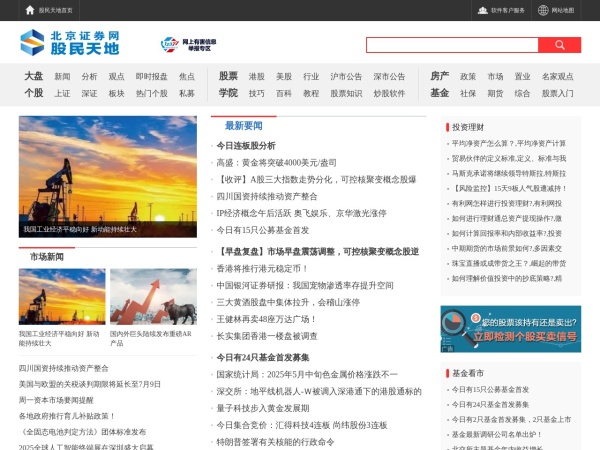Open the small oil pump thumbnail under 市场新闻
Screen dimensions: 600x450
(x=62, y=297)
